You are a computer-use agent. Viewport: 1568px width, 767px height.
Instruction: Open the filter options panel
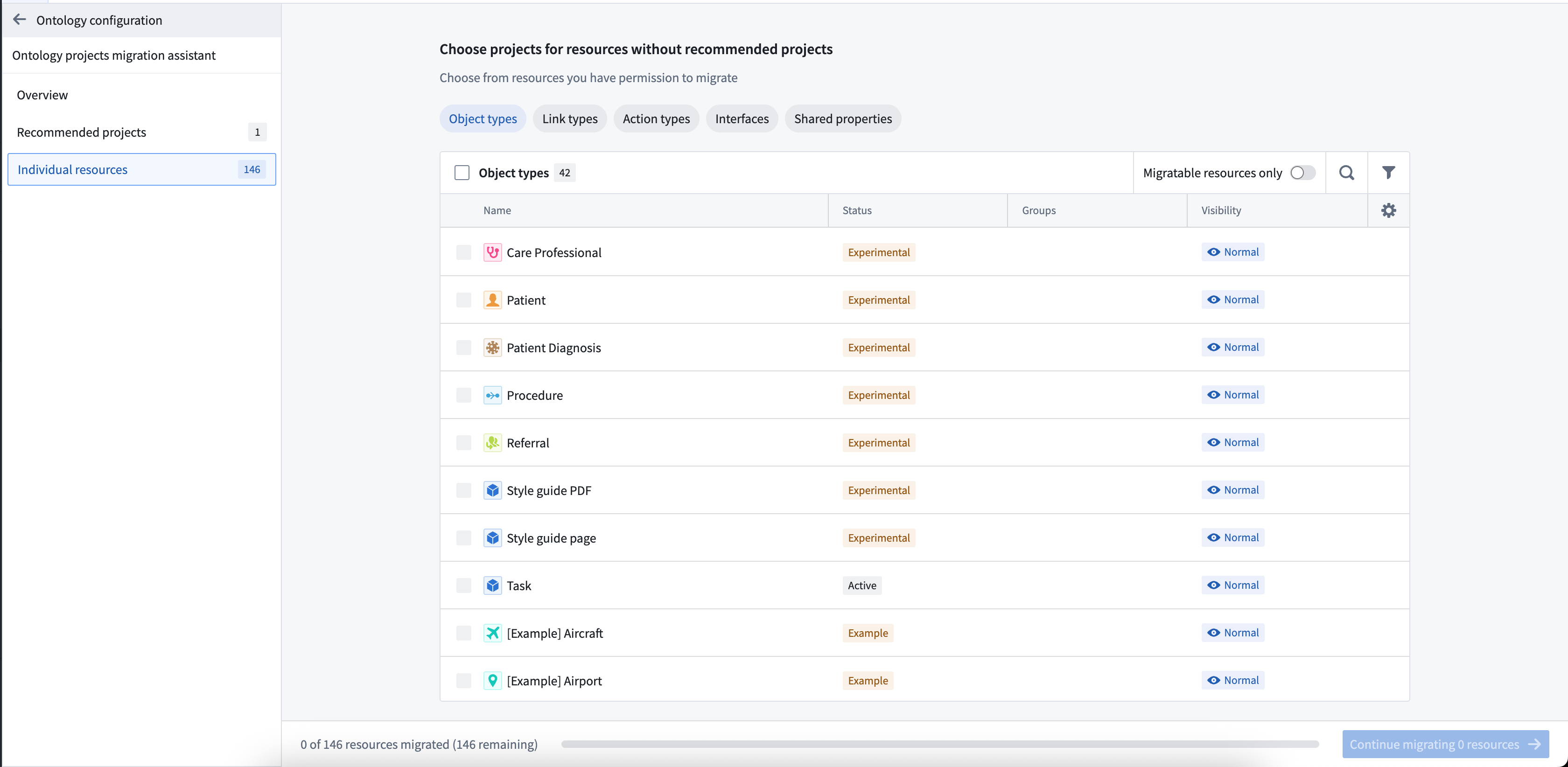click(x=1388, y=172)
